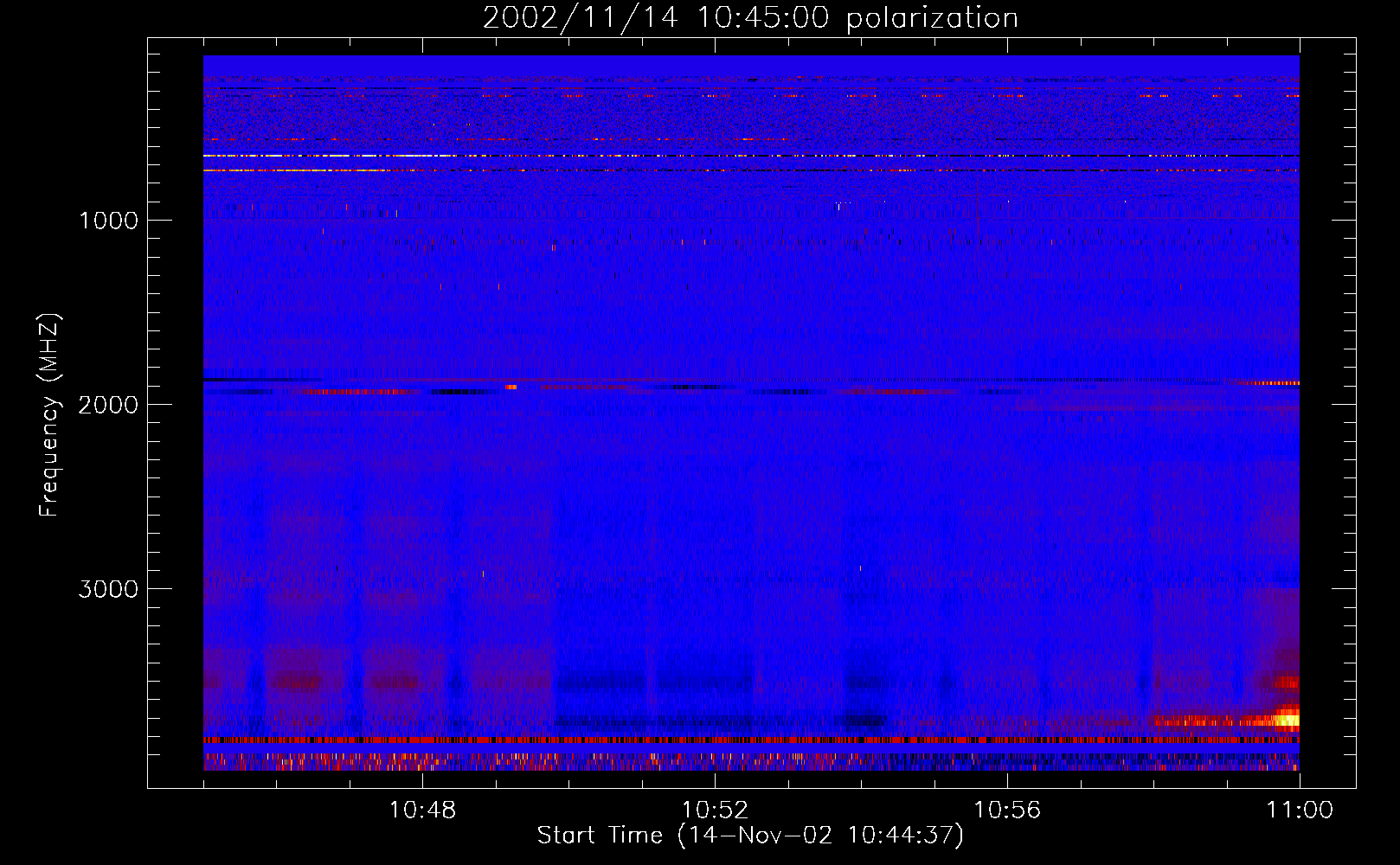Image resolution: width=1400 pixels, height=865 pixels.
Task: Click the 10:56 time tick label
Action: (x=1007, y=811)
